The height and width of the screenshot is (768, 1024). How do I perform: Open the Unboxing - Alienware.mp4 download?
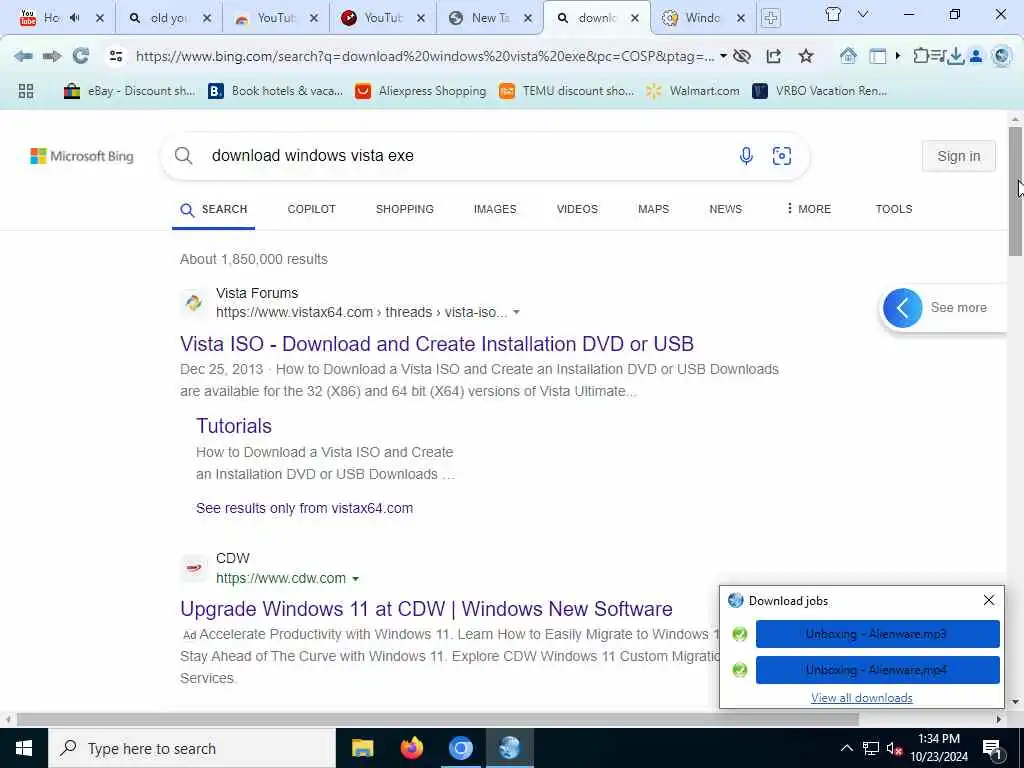pyautogui.click(x=877, y=670)
